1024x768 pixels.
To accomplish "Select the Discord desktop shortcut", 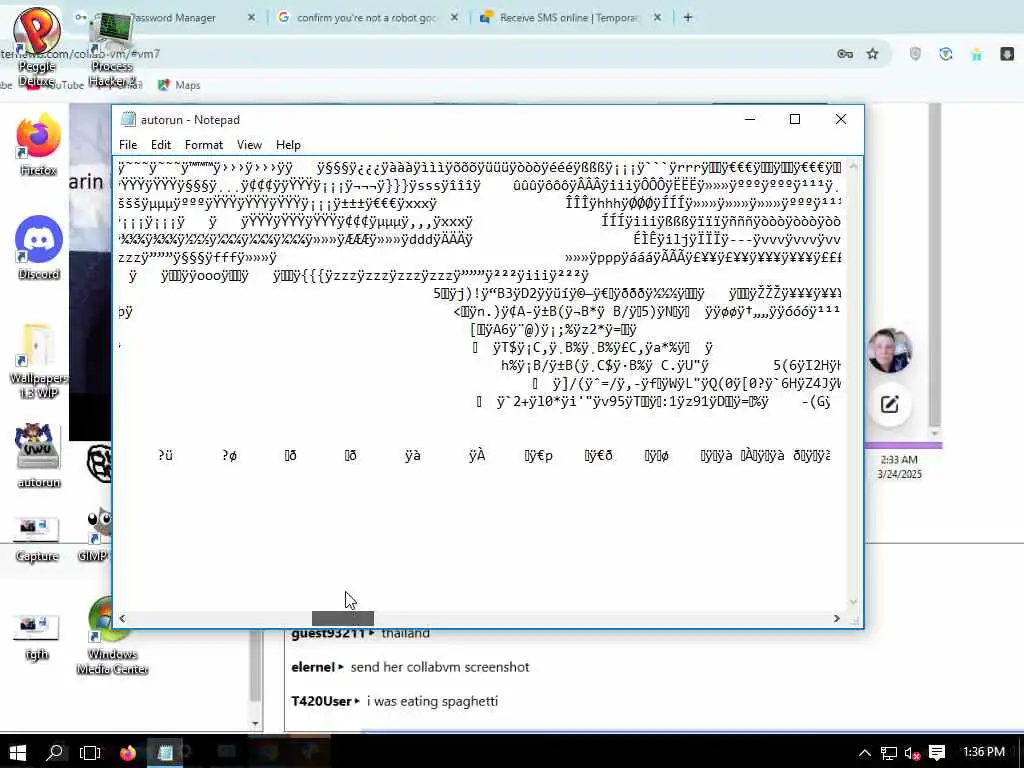I will 39,248.
